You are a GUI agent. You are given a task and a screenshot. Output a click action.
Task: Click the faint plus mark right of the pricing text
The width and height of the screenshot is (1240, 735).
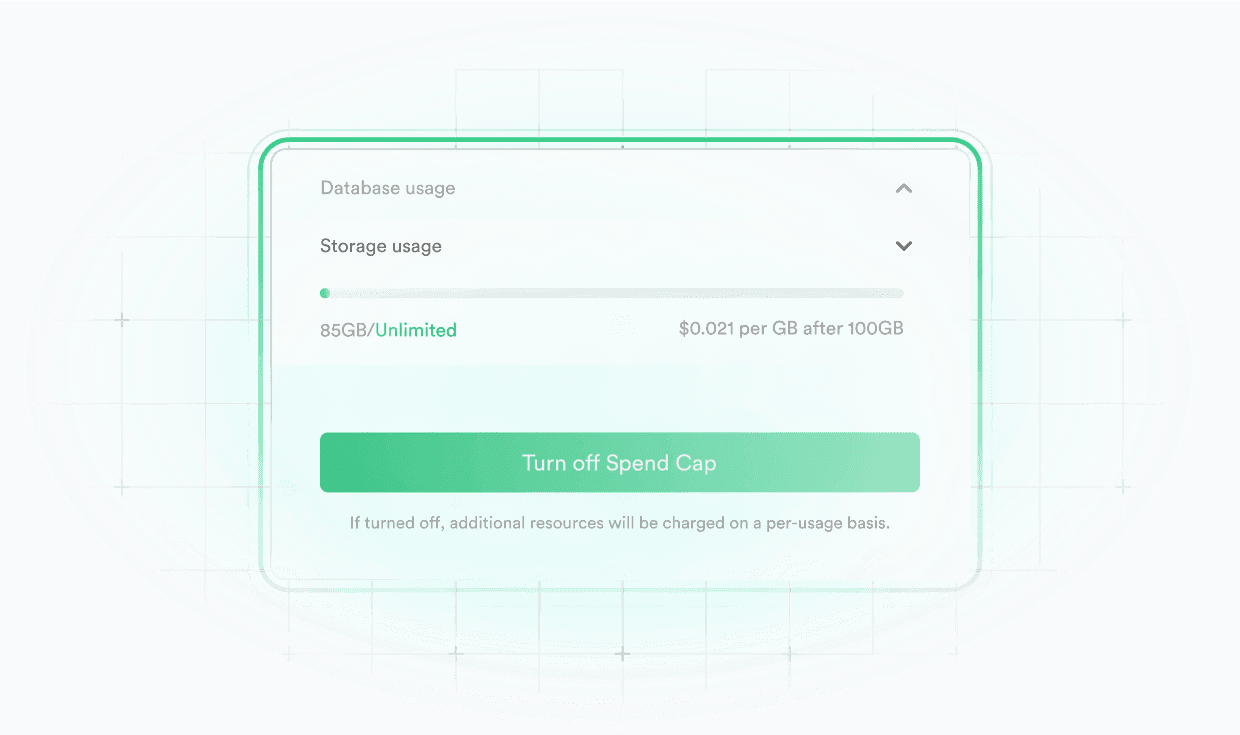click(1123, 320)
